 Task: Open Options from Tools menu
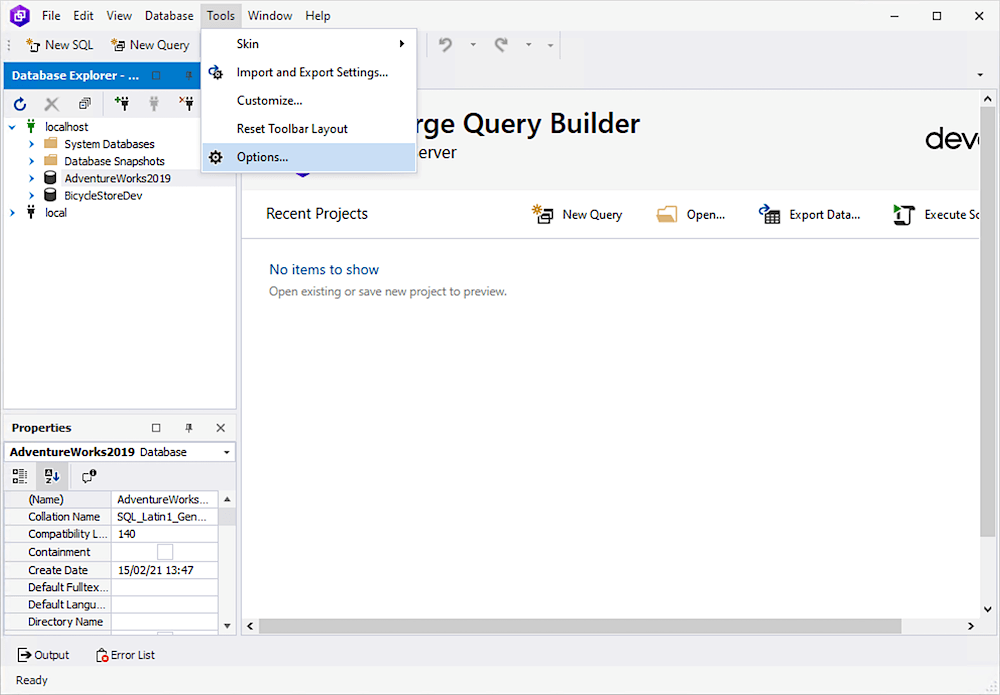(x=309, y=157)
